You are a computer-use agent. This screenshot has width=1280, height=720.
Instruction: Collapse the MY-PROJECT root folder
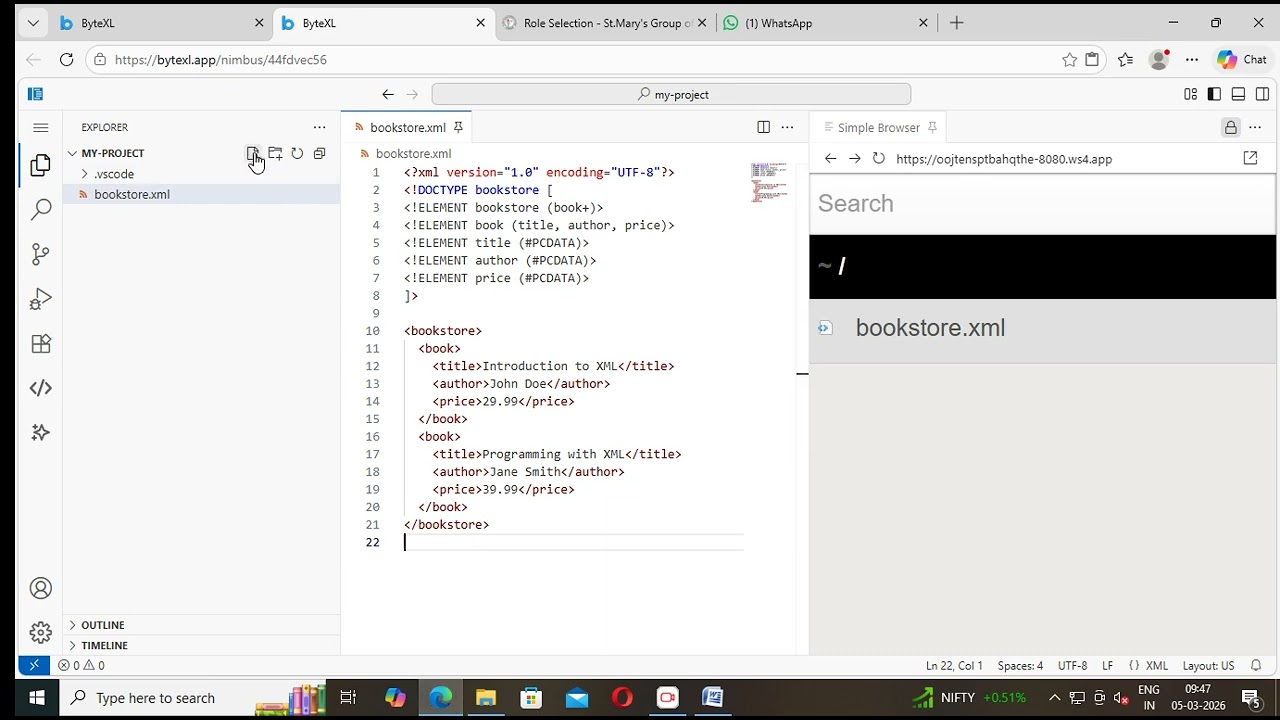pyautogui.click(x=112, y=153)
